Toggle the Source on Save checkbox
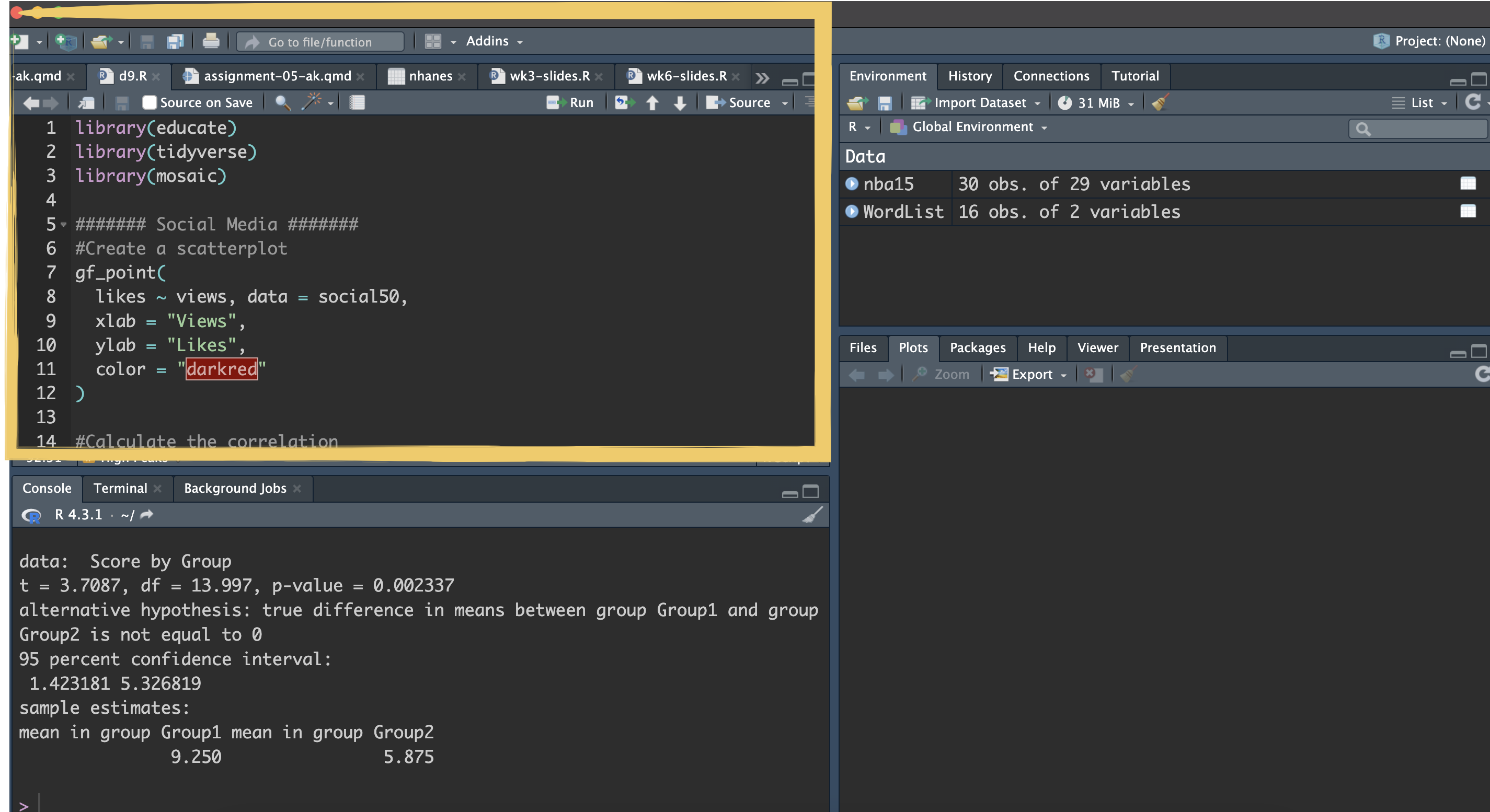The width and height of the screenshot is (1490, 812). coord(150,103)
